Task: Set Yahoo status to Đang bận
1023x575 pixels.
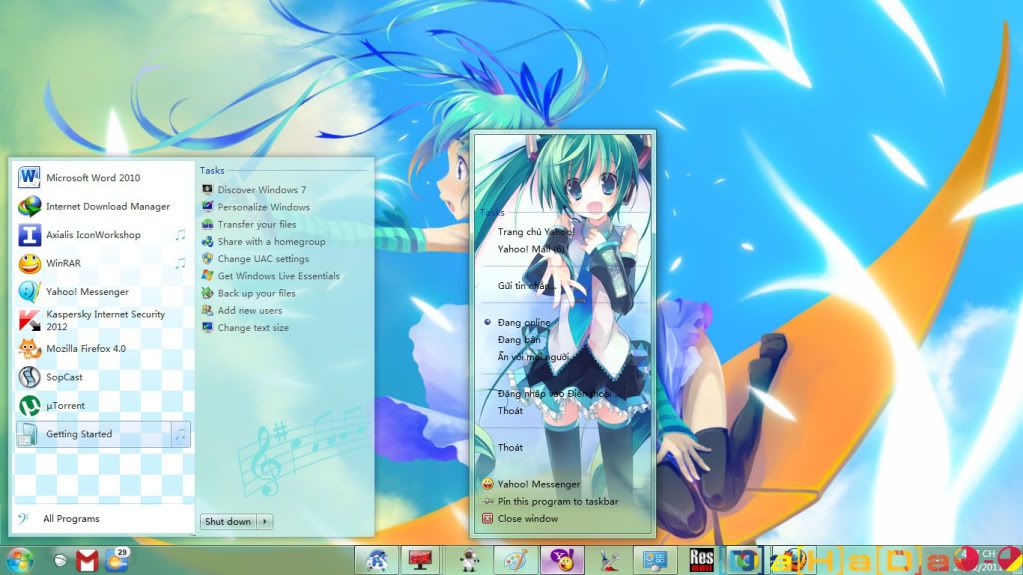Action: 520,340
